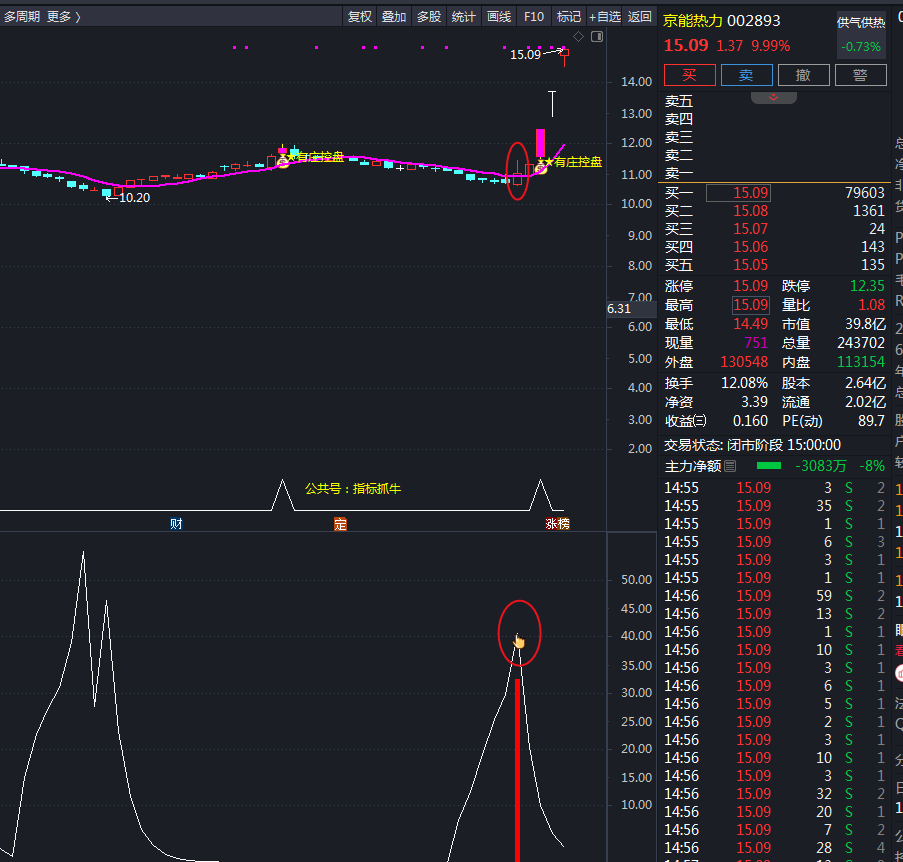Click the 外盘 value 130548
The height and width of the screenshot is (862, 903).
744,362
